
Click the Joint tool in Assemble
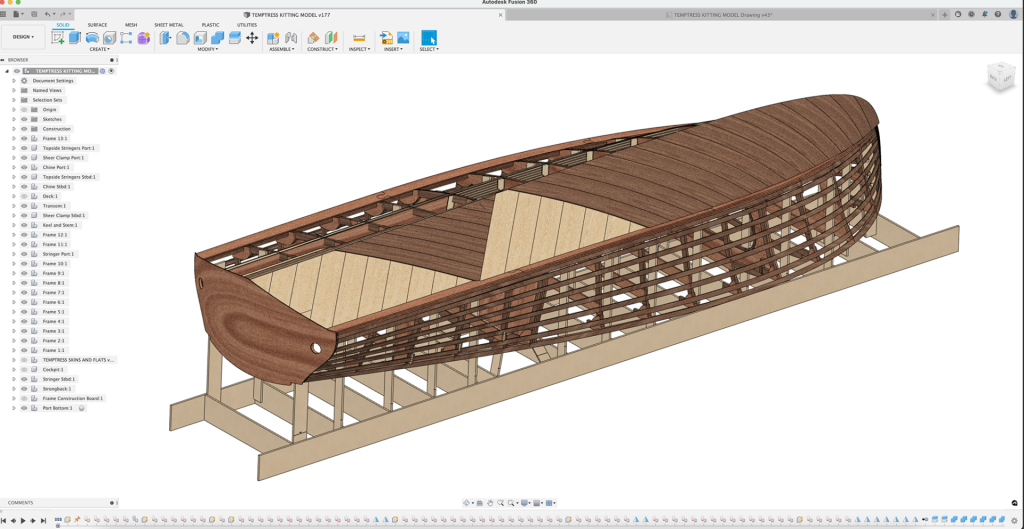coord(291,38)
